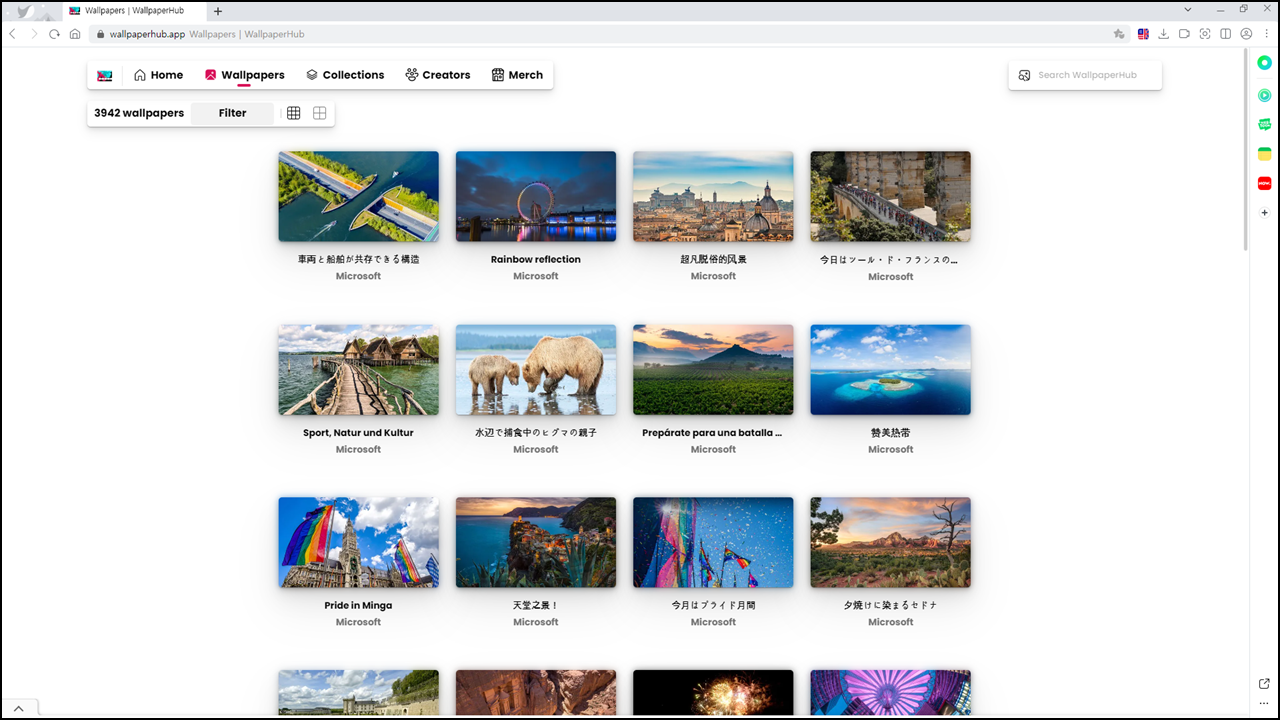1280x720 pixels.
Task: Open the Sedona red rocks thumbnail
Action: pyautogui.click(x=890, y=542)
